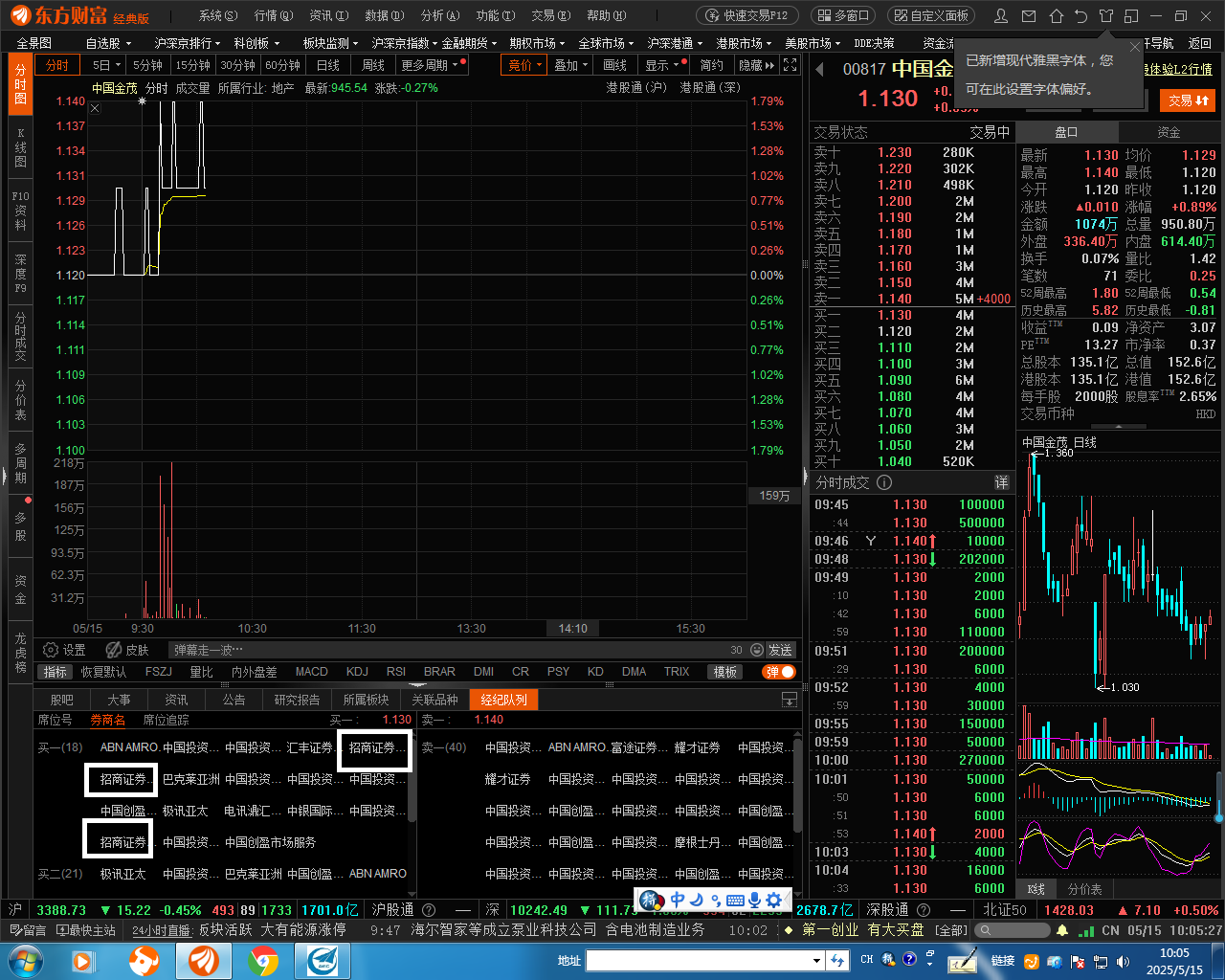Click 发送 send danmaku button
Image resolution: width=1225 pixels, height=980 pixels.
pyautogui.click(x=781, y=650)
